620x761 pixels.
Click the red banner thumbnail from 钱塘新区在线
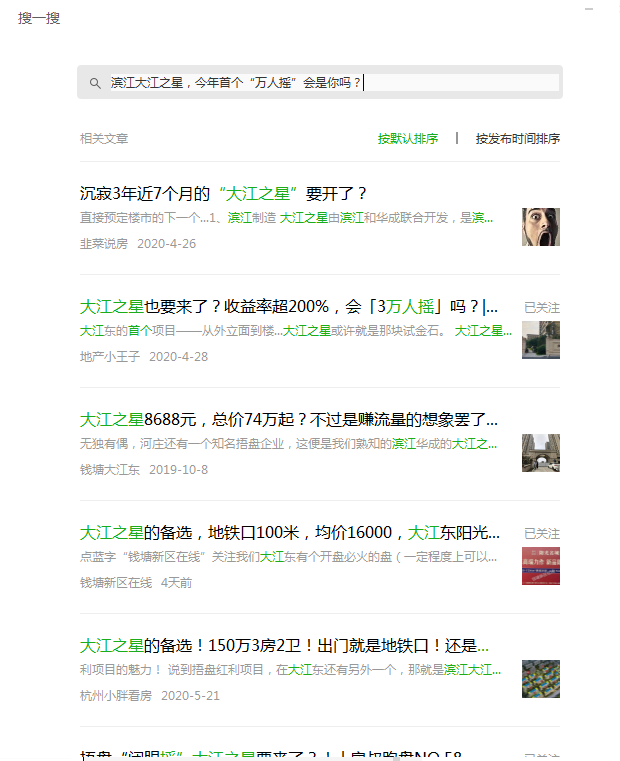coord(541,566)
